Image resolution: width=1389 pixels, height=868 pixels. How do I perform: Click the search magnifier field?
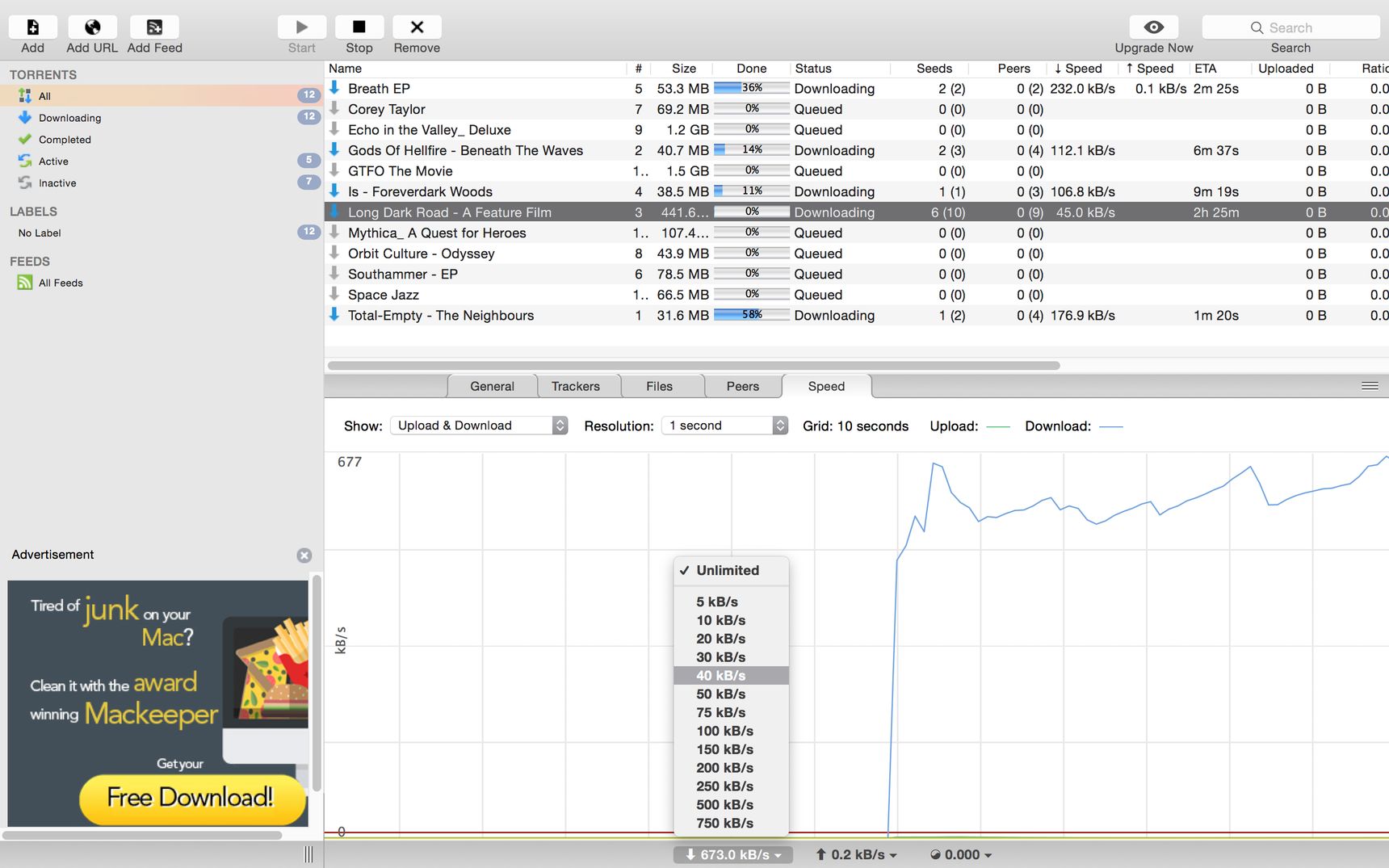click(1290, 27)
